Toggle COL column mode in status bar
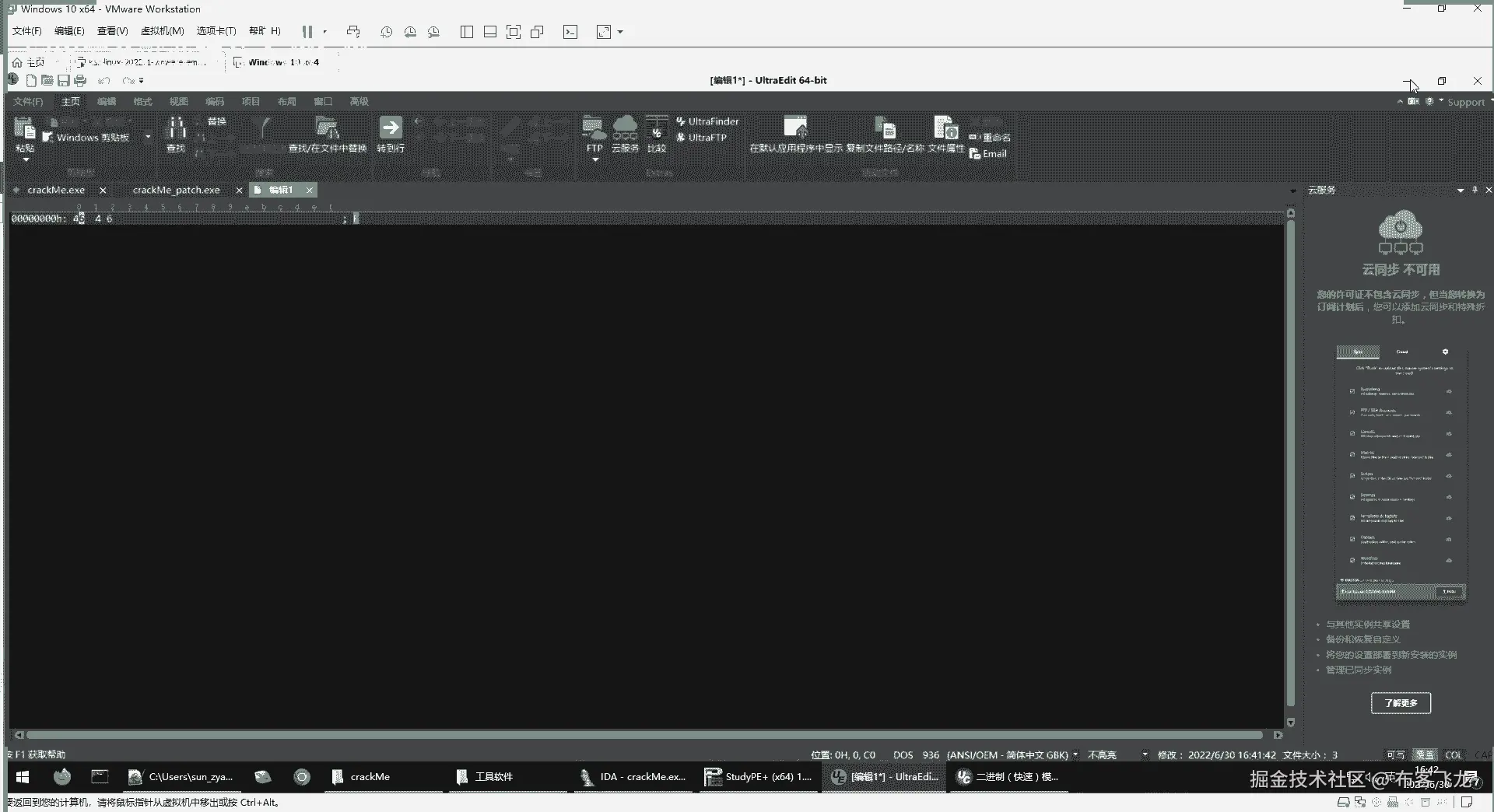Screen dimensions: 1494x812 click(1454, 754)
